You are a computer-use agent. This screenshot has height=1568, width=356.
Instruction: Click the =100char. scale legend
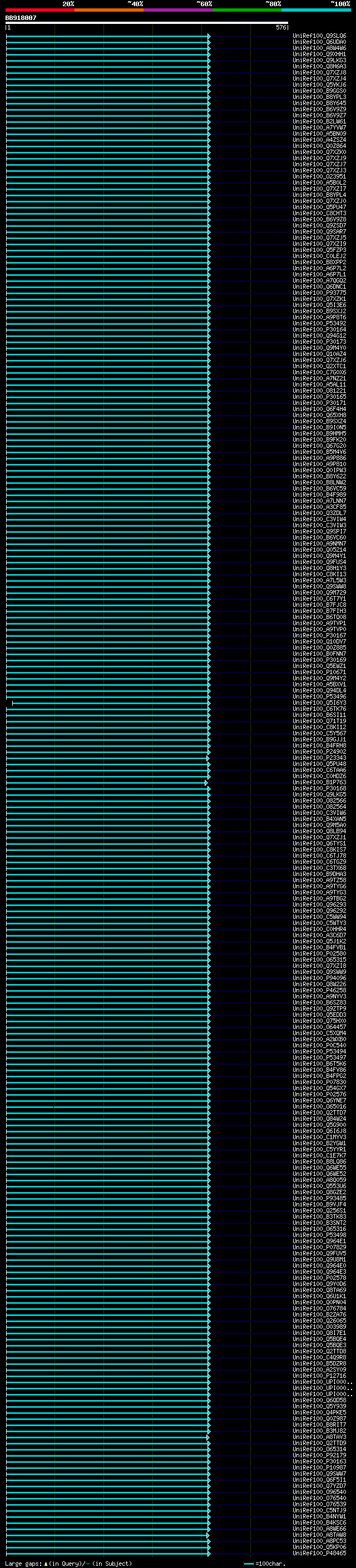265,1563
